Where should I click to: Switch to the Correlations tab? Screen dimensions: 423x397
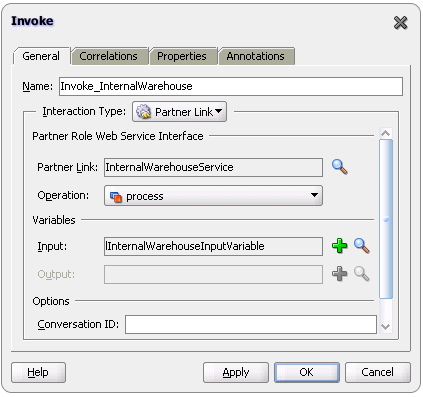coord(109,56)
